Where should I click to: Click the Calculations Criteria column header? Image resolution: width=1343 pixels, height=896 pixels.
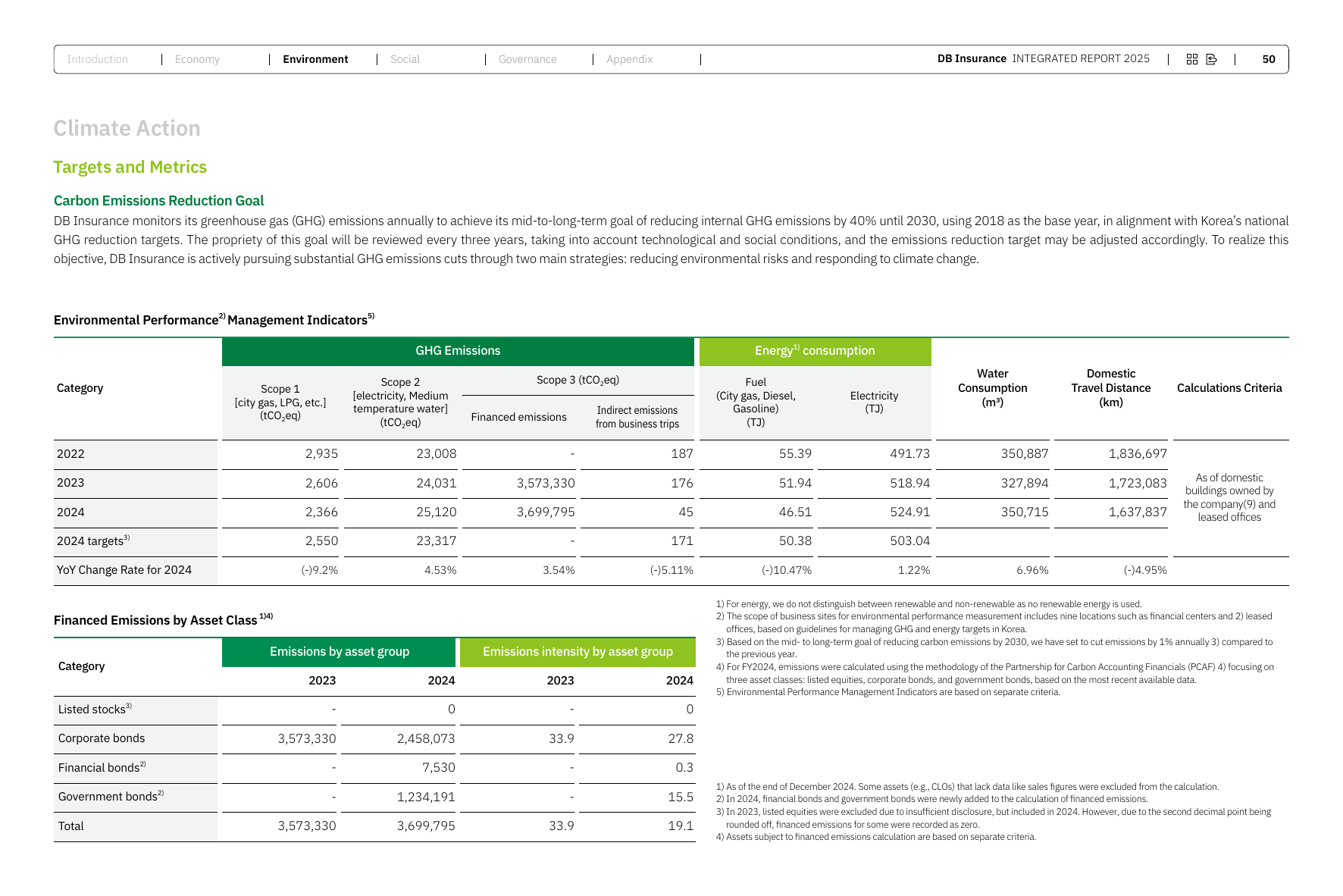pyautogui.click(x=1229, y=388)
